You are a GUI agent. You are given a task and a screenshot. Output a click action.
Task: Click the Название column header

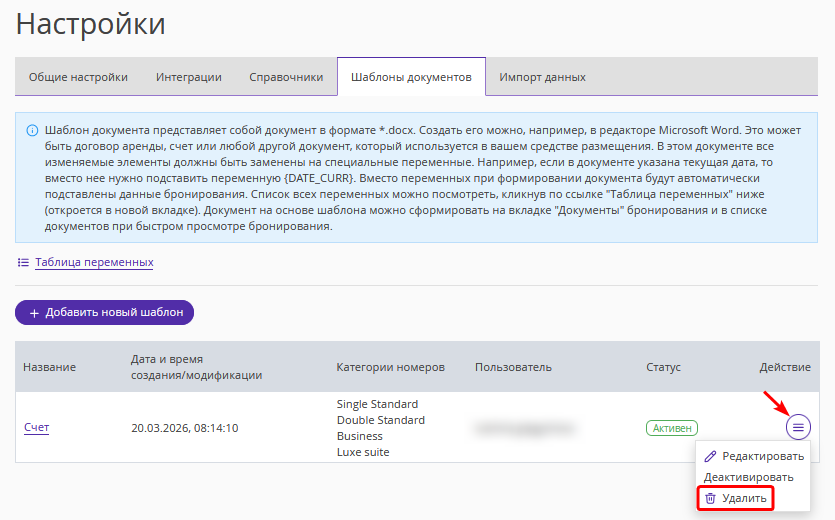(x=49, y=367)
